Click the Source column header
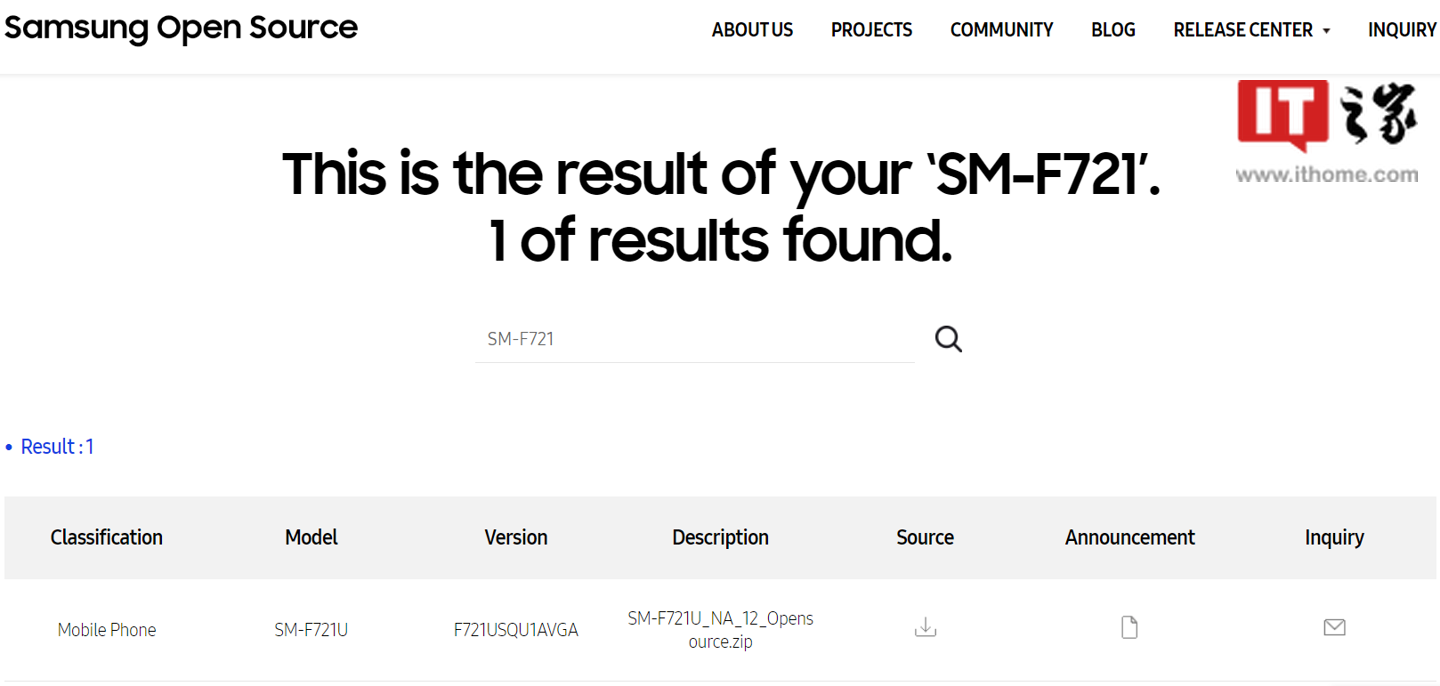The height and width of the screenshot is (686, 1440). click(925, 537)
